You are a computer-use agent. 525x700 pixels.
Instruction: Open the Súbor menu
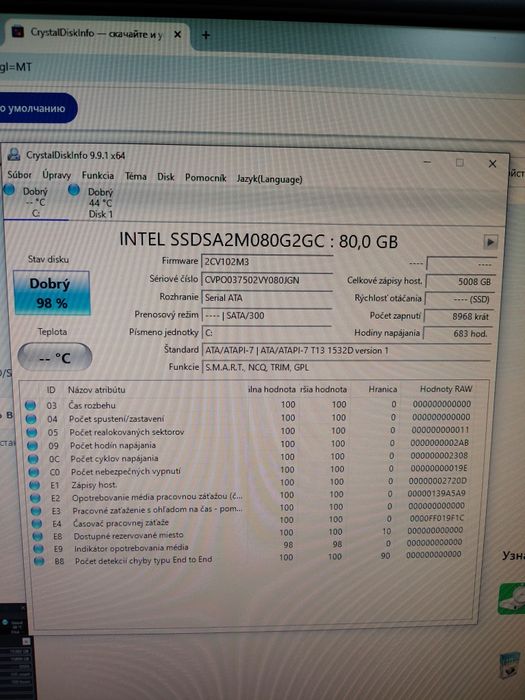click(19, 175)
